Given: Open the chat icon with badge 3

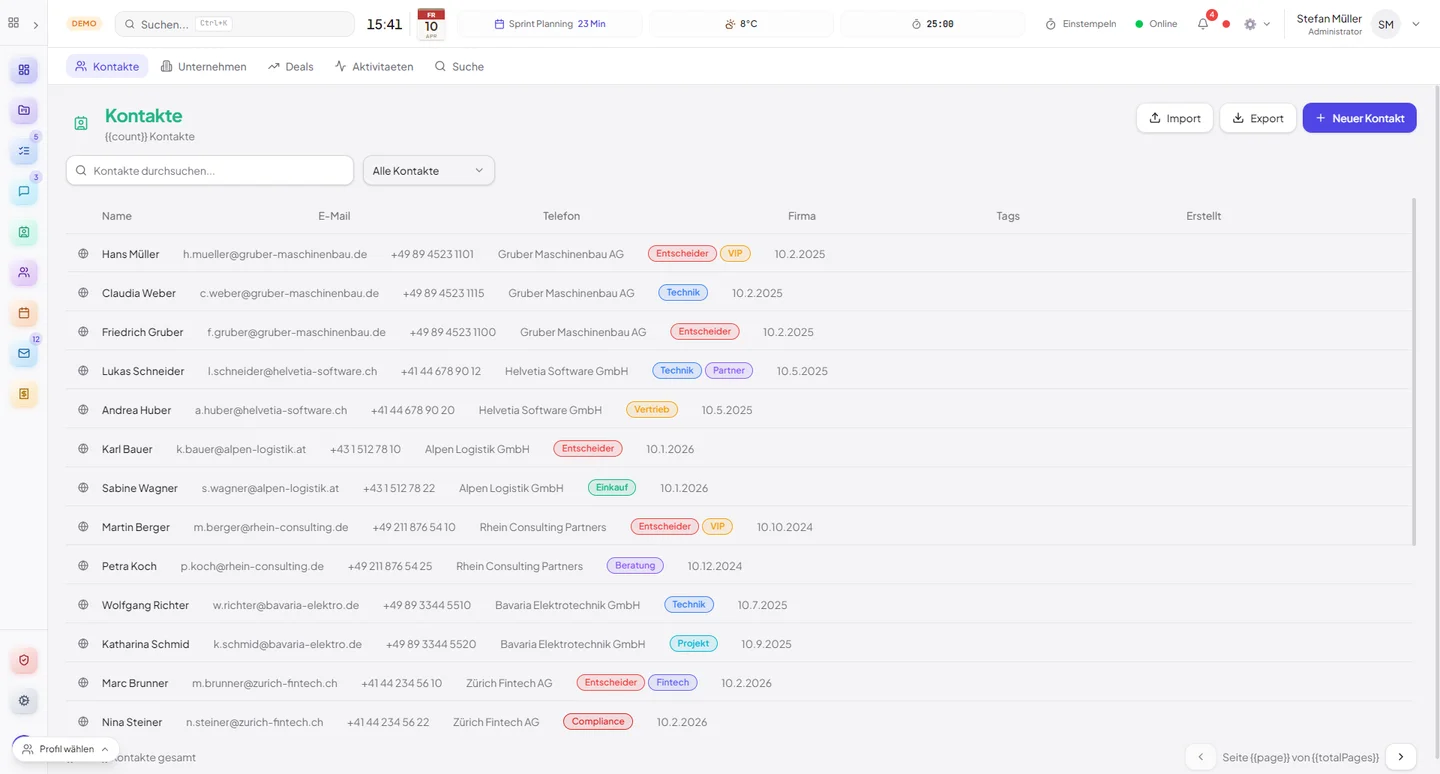Looking at the screenshot, I should (x=24, y=192).
